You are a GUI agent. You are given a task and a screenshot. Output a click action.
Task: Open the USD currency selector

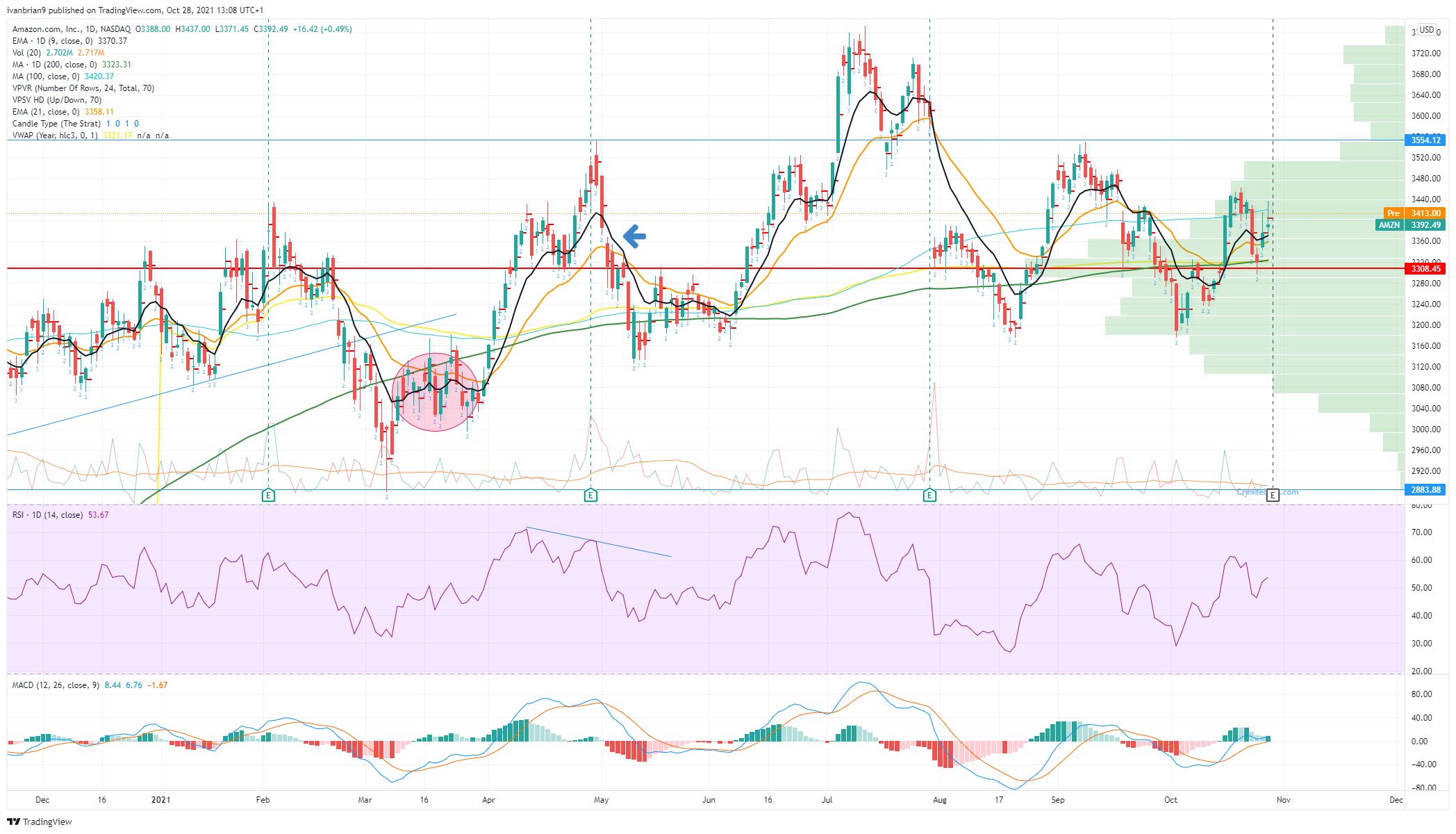[1426, 30]
